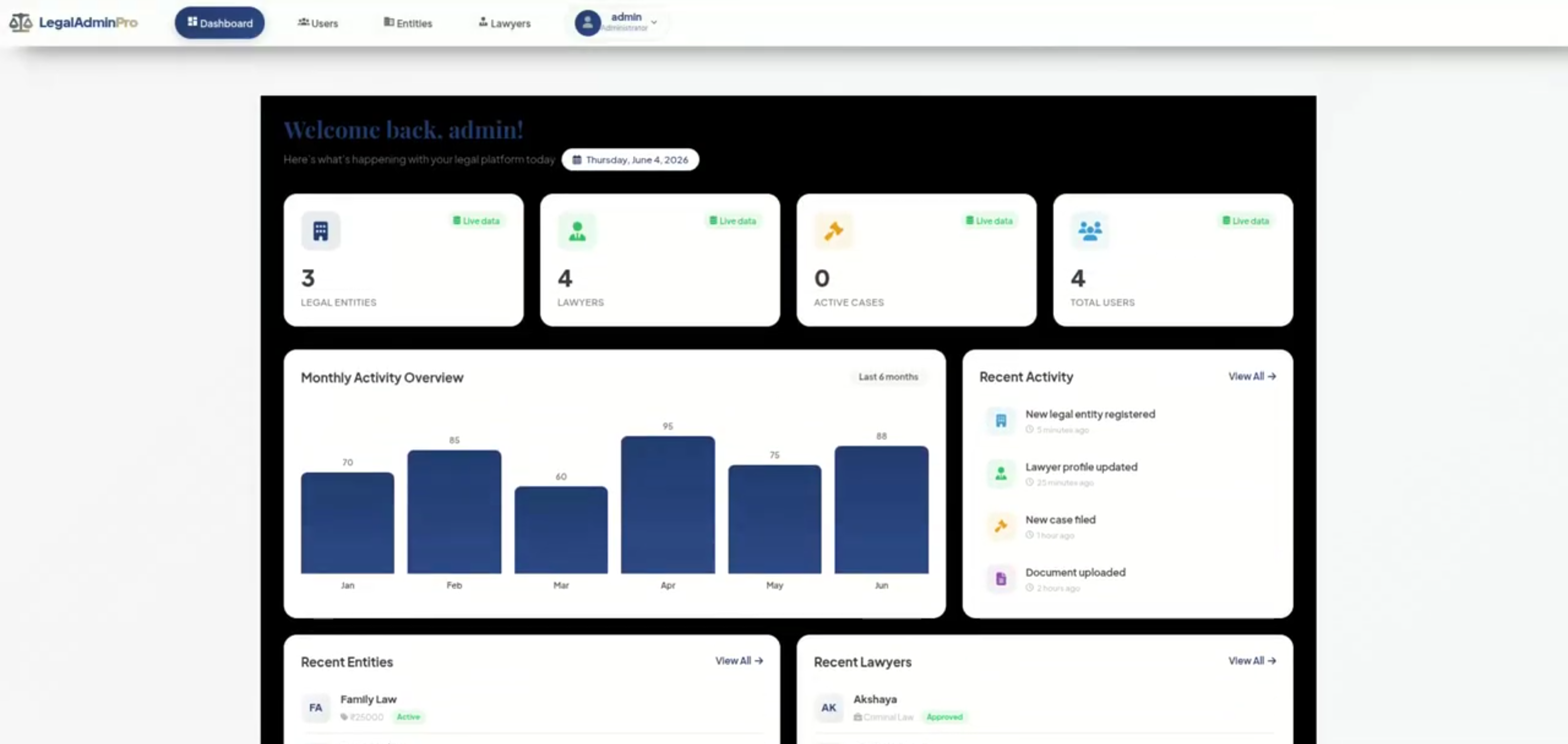The width and height of the screenshot is (1568, 744).
Task: Click the LegalAdminPro scales logo icon
Action: (x=20, y=23)
